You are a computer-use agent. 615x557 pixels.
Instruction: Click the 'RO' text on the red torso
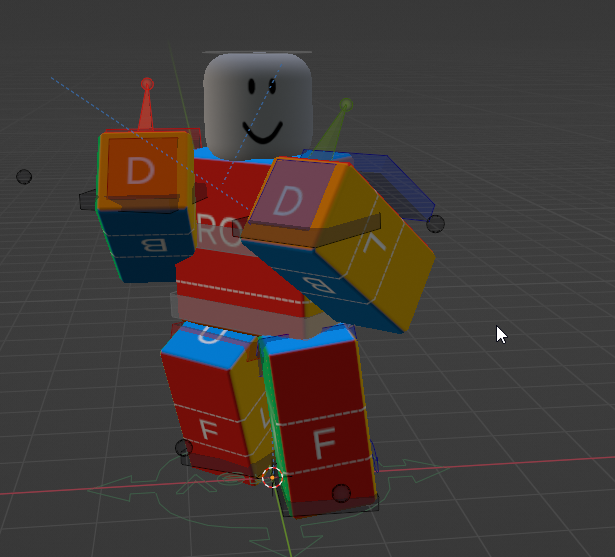(219, 231)
